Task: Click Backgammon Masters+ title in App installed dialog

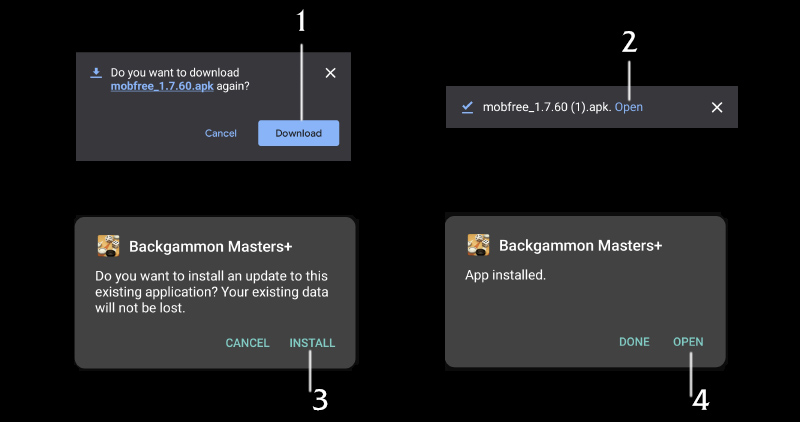Action: (581, 245)
